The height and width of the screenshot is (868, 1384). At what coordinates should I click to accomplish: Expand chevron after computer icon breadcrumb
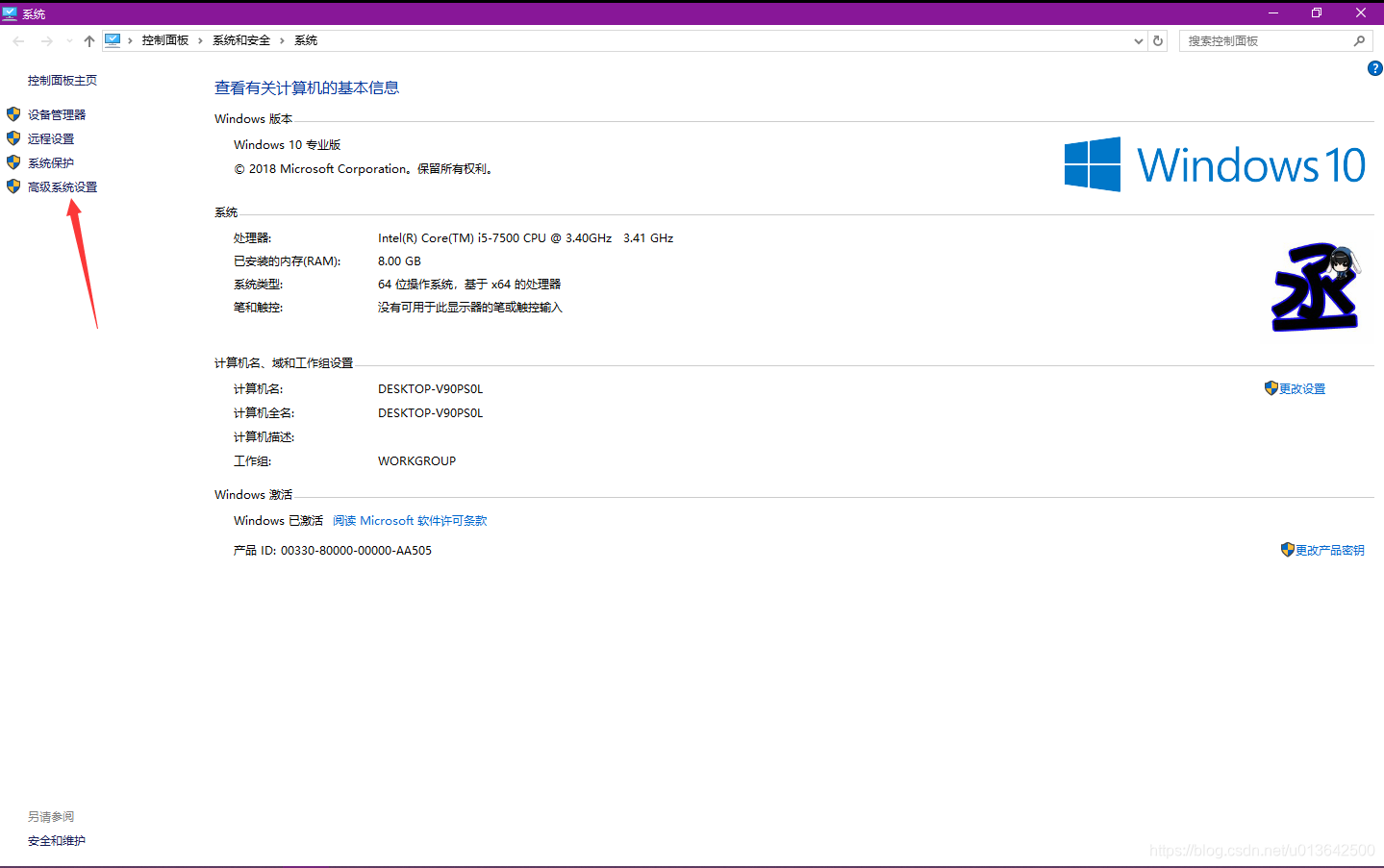(131, 40)
